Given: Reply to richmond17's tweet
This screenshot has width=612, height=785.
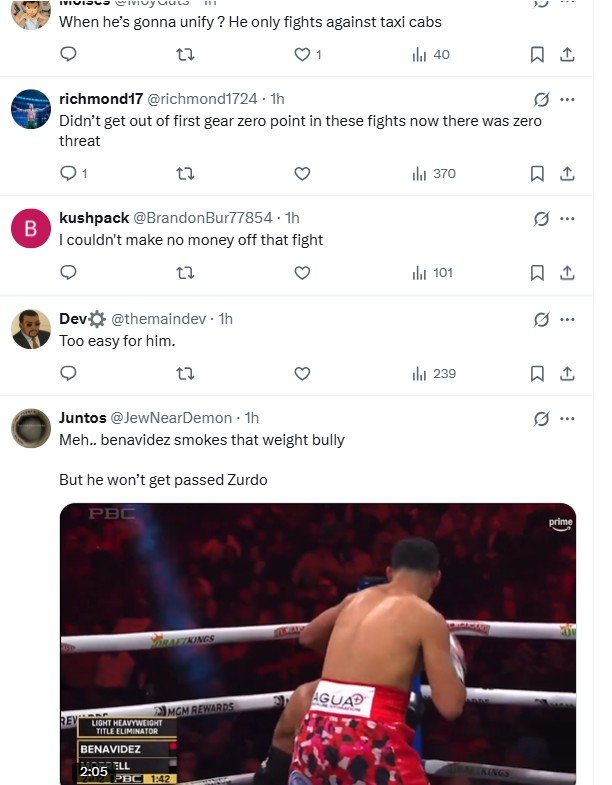Looking at the screenshot, I should click(69, 174).
